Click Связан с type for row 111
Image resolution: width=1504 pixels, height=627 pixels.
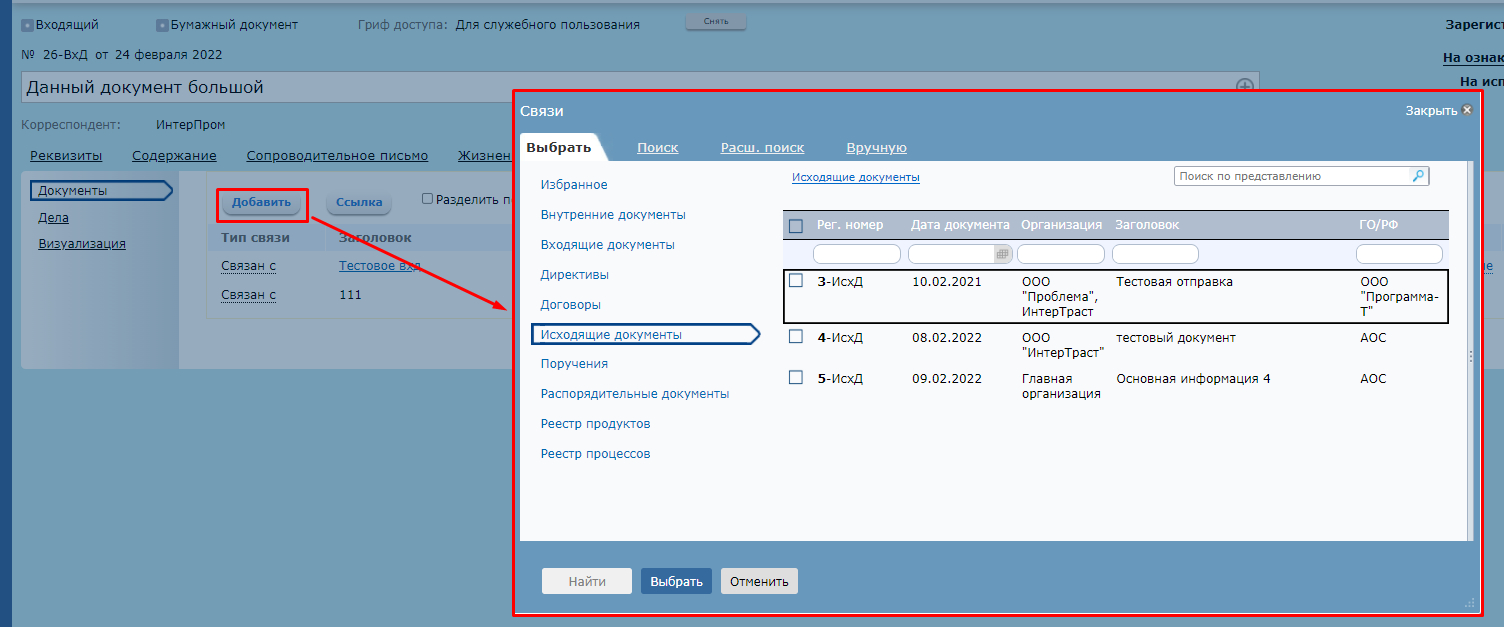click(248, 295)
